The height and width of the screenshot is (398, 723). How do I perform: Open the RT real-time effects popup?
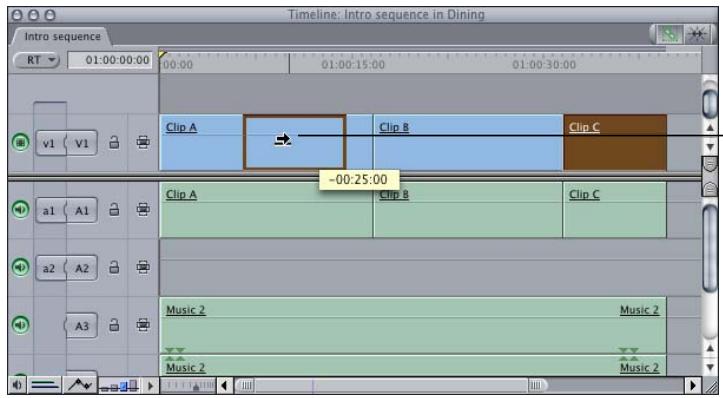pyautogui.click(x=37, y=60)
